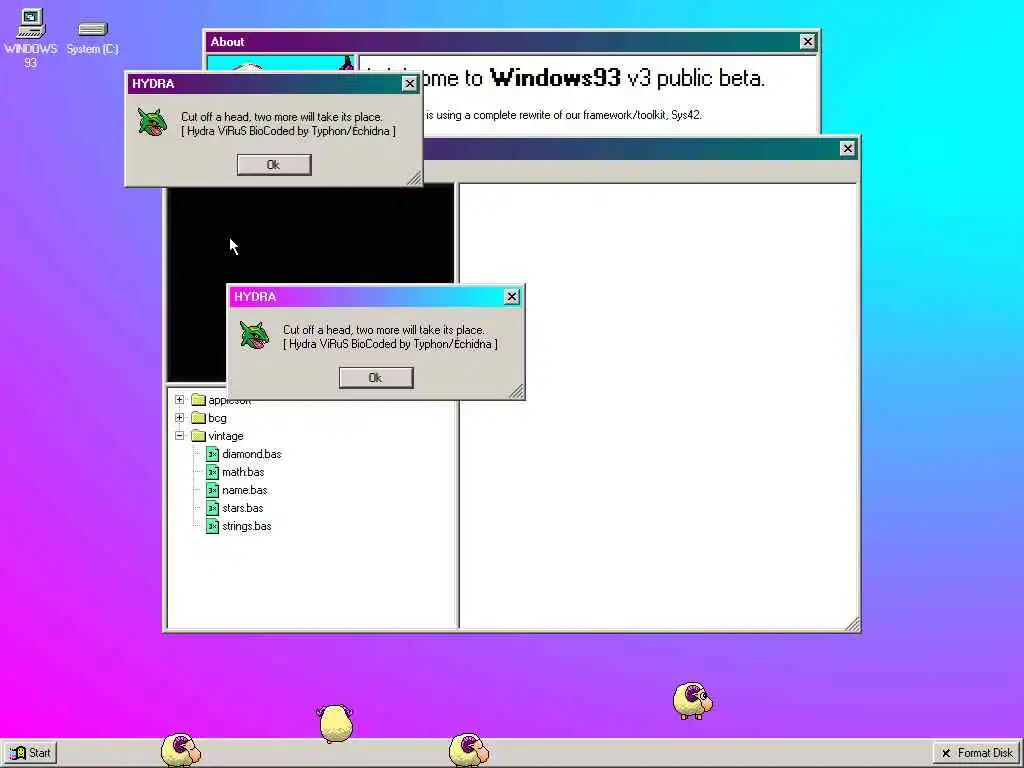
Task: Click the sheep in the taskbar middle
Action: point(468,750)
